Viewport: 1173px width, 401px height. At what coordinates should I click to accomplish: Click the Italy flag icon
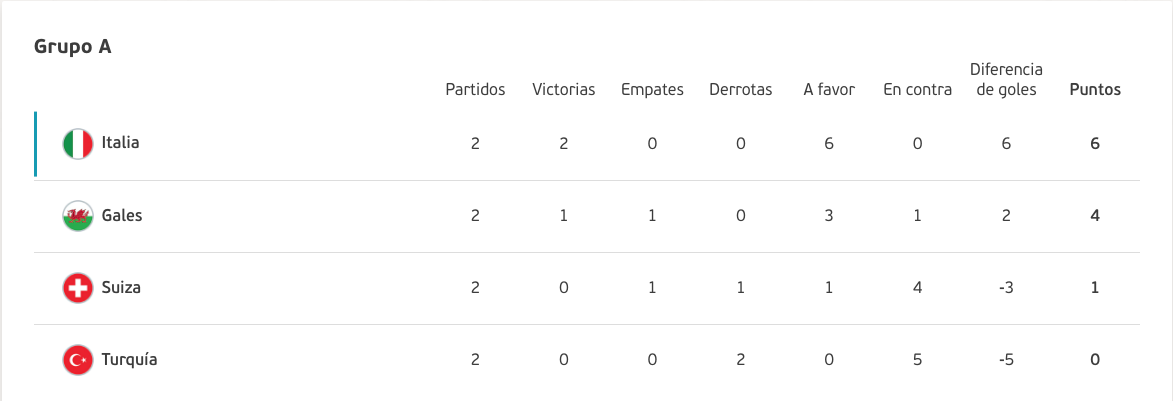tap(78, 144)
